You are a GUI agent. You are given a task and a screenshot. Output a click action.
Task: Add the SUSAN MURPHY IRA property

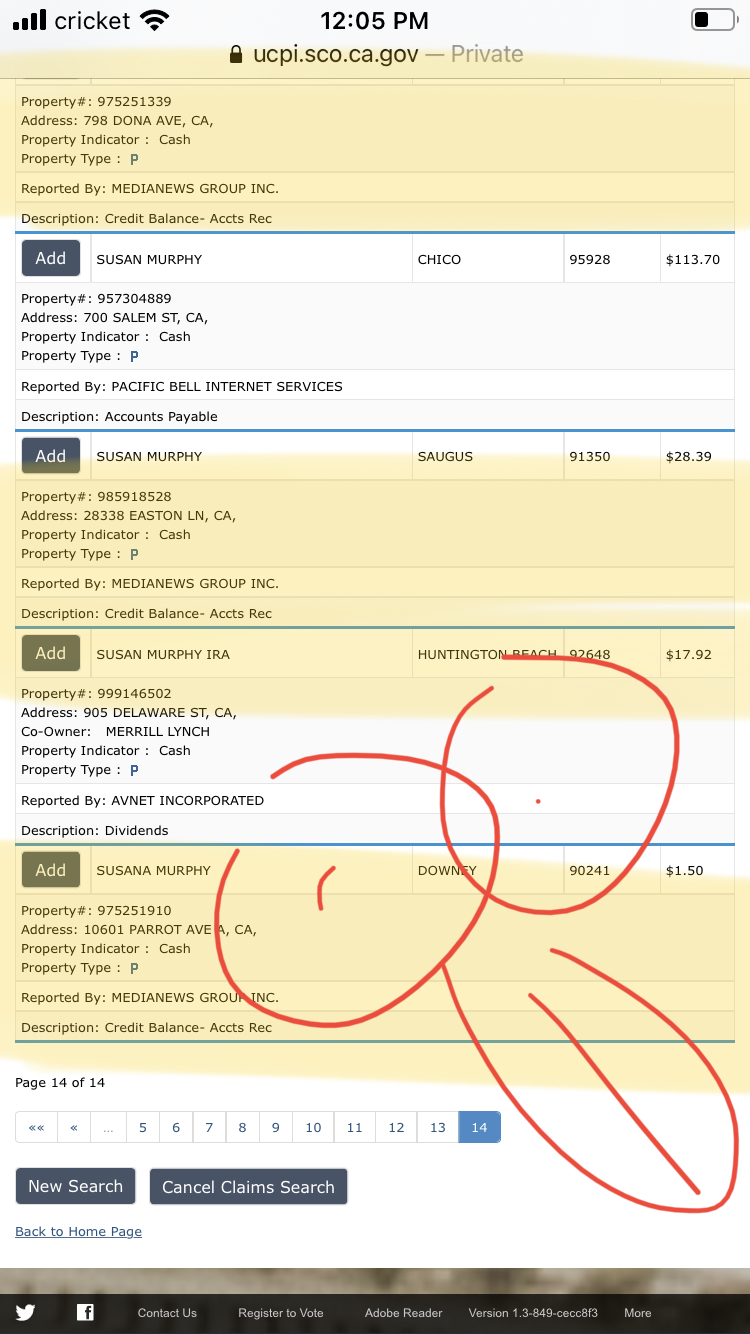coord(51,653)
